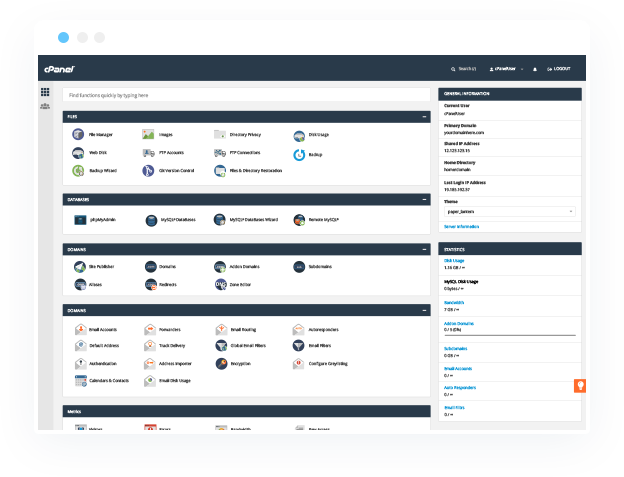Click the notifications bell icon

(x=535, y=69)
